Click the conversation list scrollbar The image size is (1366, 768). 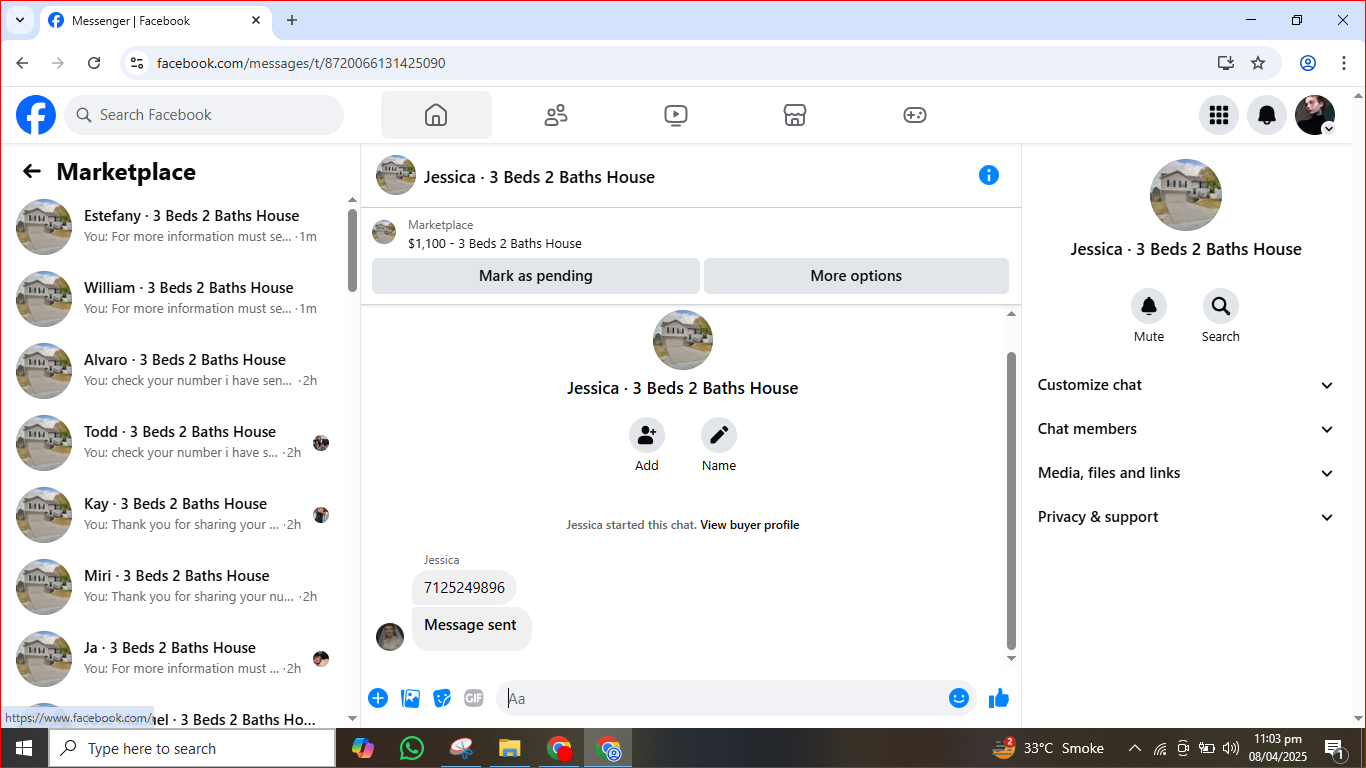(x=352, y=250)
